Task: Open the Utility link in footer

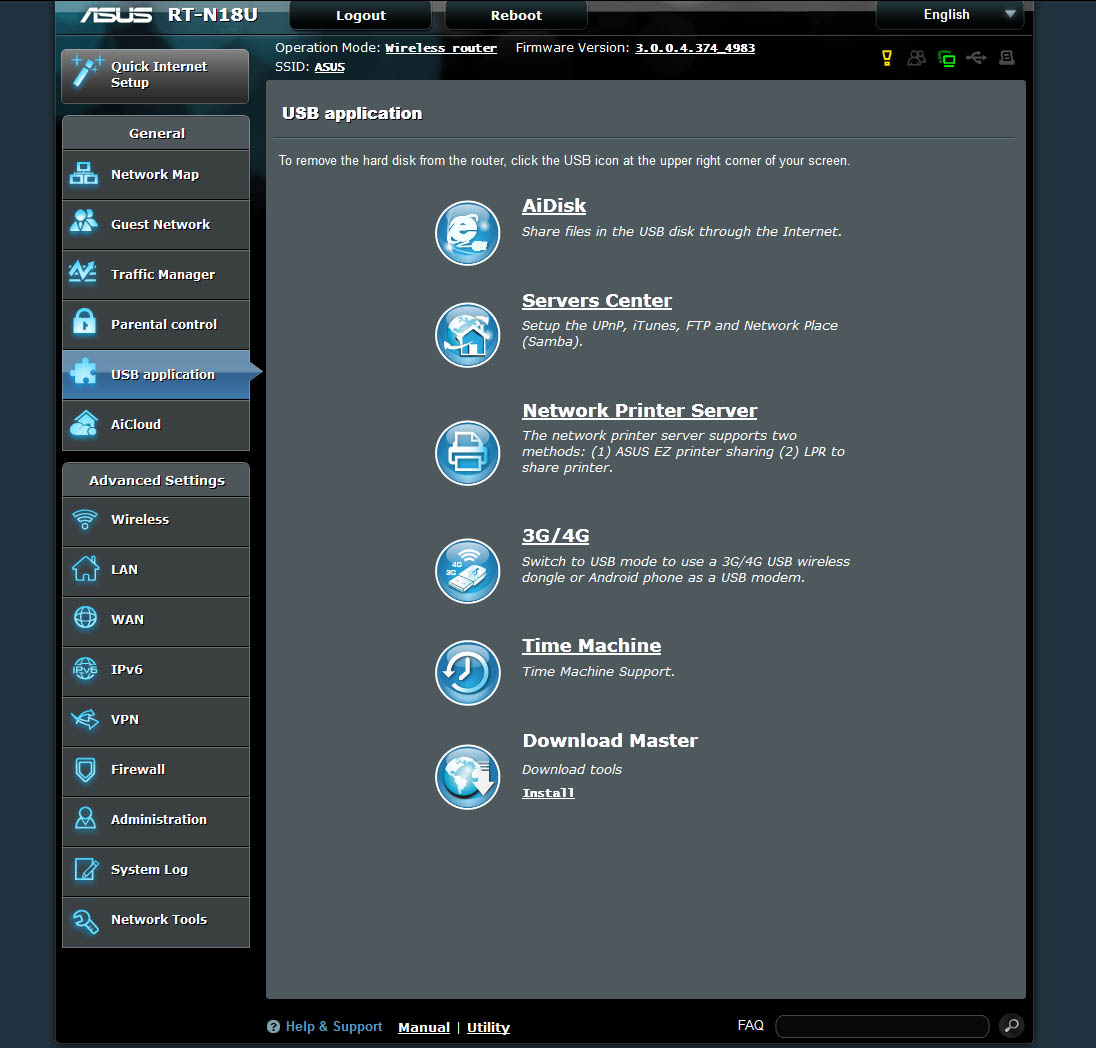Action: (488, 1027)
